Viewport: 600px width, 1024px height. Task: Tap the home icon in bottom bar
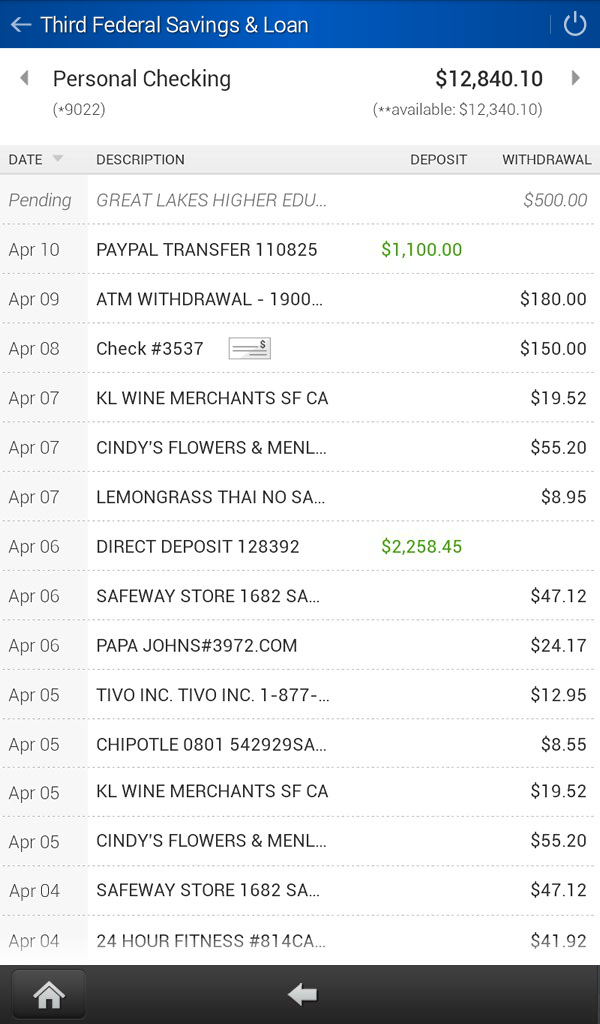tap(49, 995)
